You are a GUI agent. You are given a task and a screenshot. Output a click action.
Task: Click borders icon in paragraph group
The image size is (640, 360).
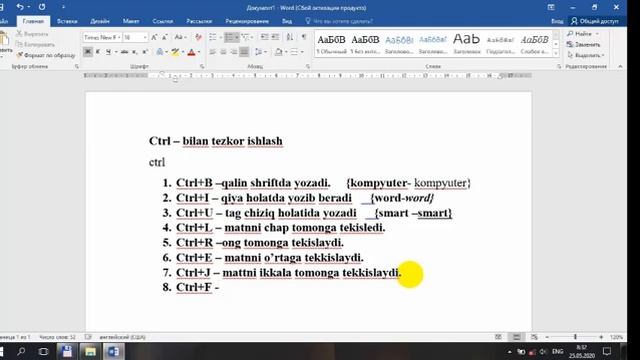click(294, 52)
